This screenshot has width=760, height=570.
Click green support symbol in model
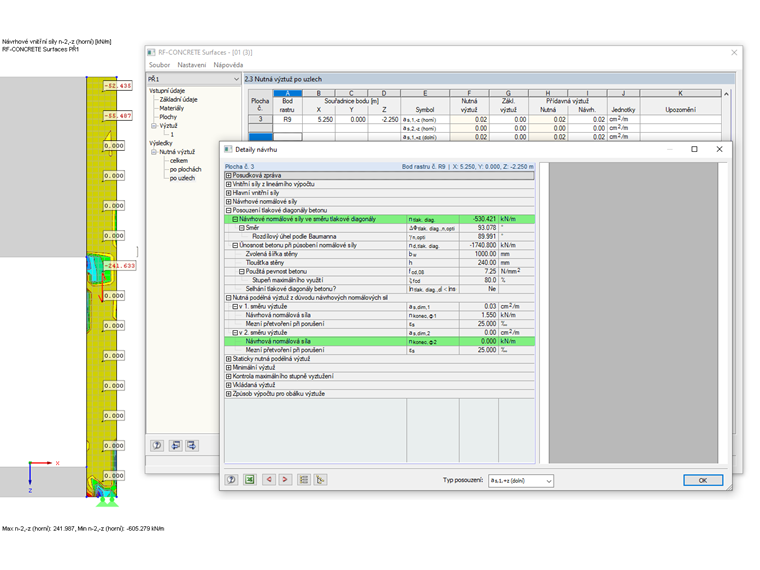tap(107, 501)
